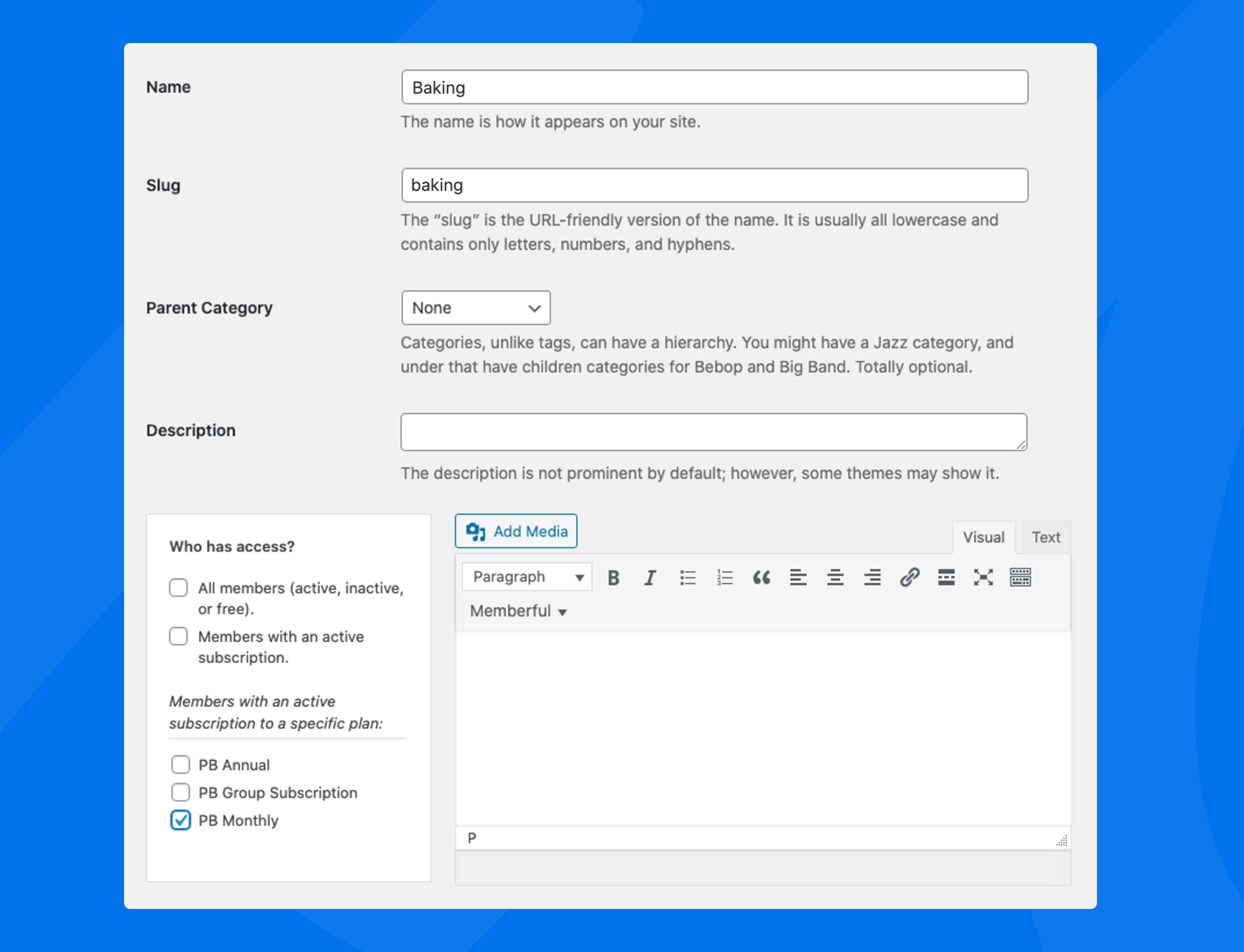Add a blockquote
Screen dimensions: 1244x952
click(762, 577)
